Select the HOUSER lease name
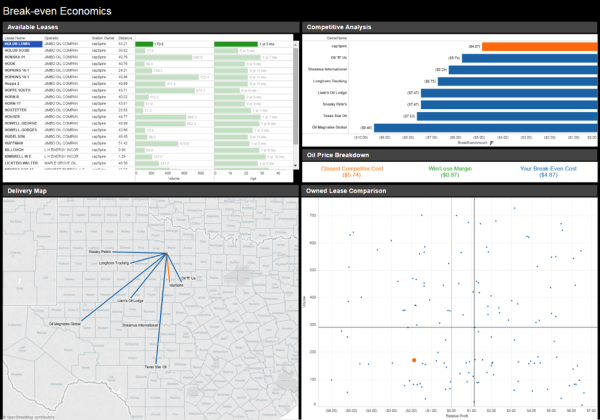 tap(13, 117)
